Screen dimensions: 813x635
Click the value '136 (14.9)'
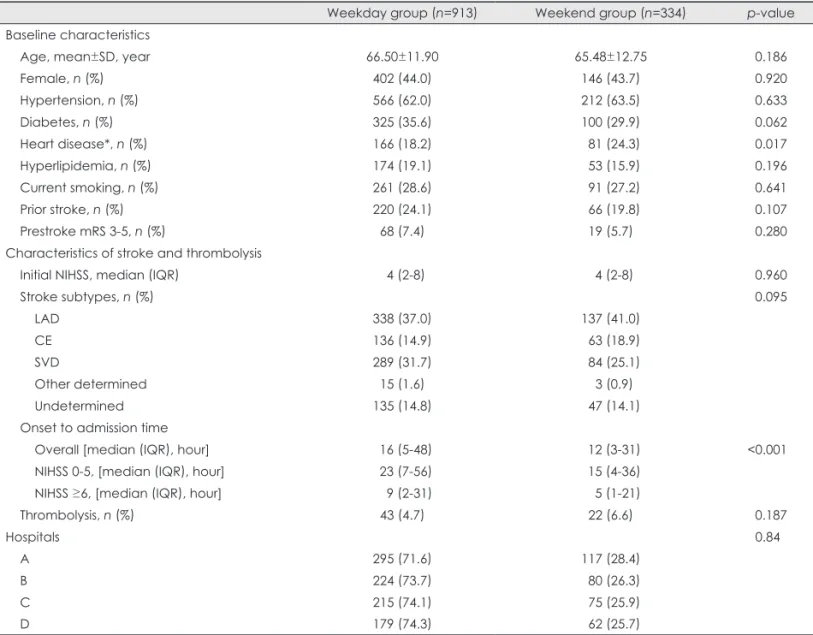(402, 340)
